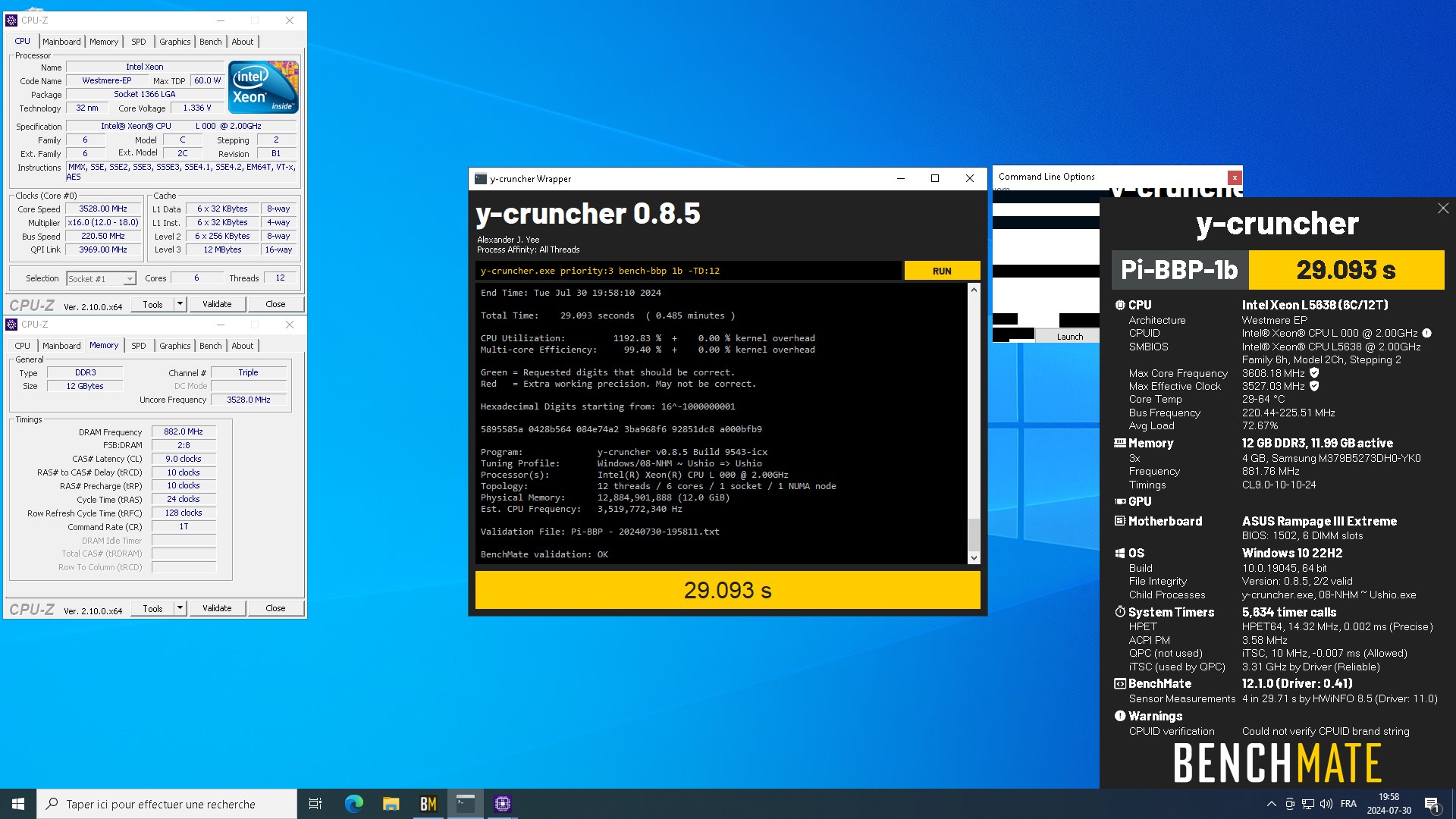
Task: Click Windows taskbar search box
Action: (167, 804)
